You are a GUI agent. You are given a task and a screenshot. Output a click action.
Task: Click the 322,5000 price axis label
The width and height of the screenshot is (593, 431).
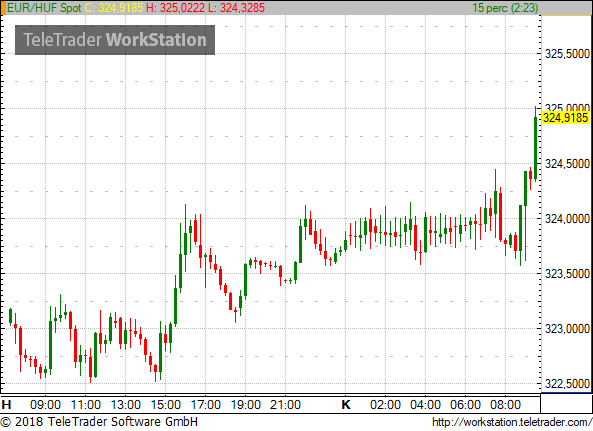tap(567, 384)
